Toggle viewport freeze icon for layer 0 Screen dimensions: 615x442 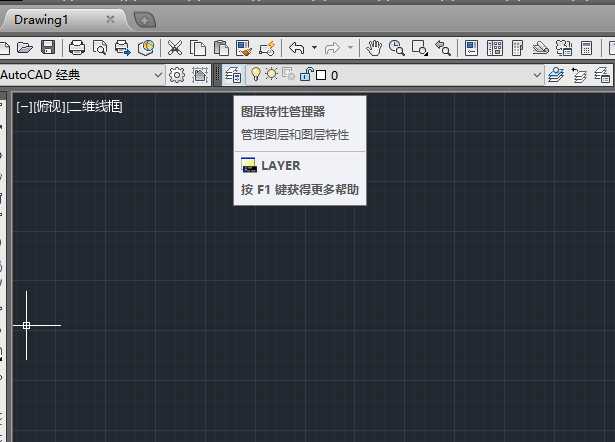[x=289, y=73]
